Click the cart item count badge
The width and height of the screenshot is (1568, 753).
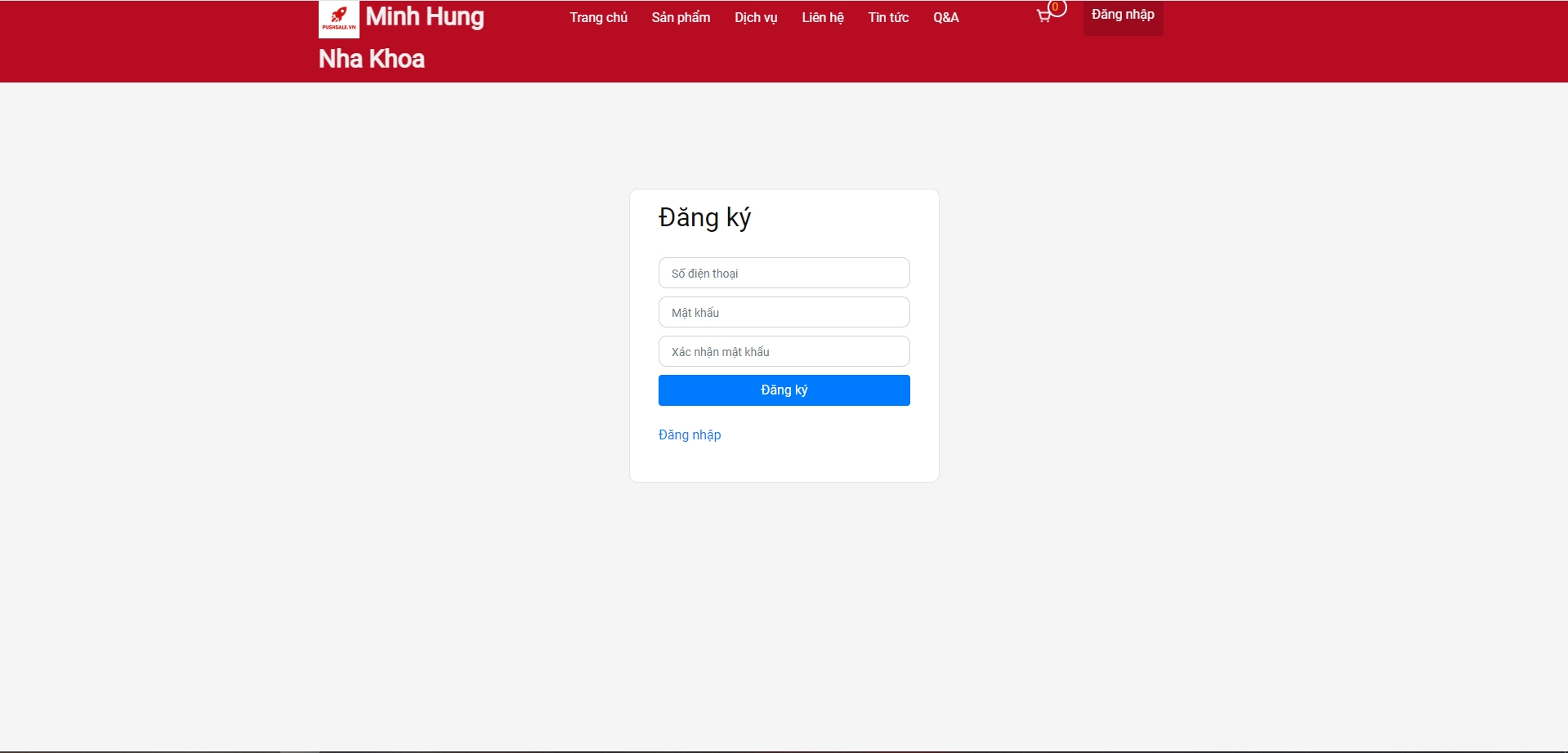point(1056,7)
